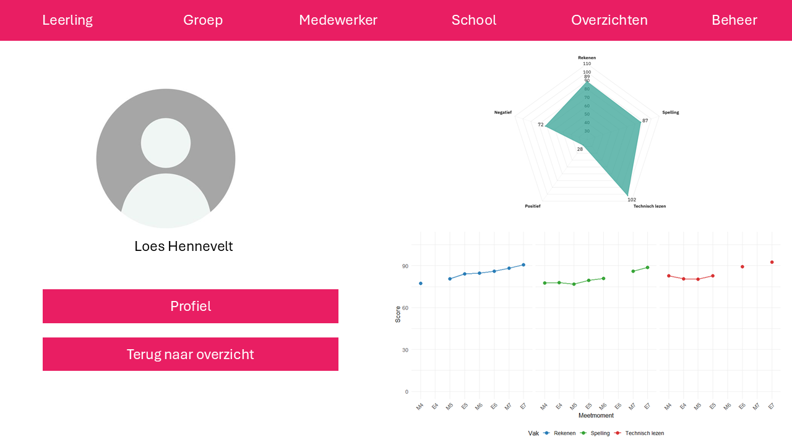Navigate to the Beheer section
Viewport: 792px width, 445px height.
coord(734,20)
